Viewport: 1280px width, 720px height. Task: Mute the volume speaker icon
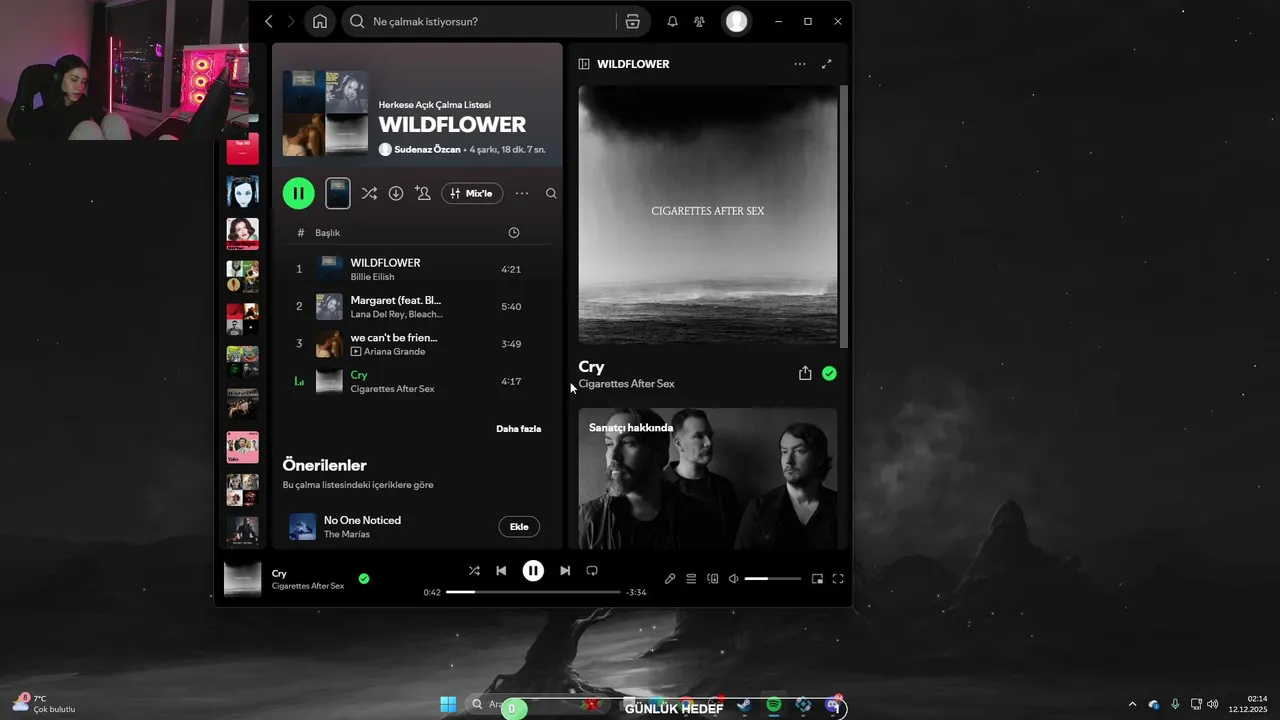coord(733,579)
